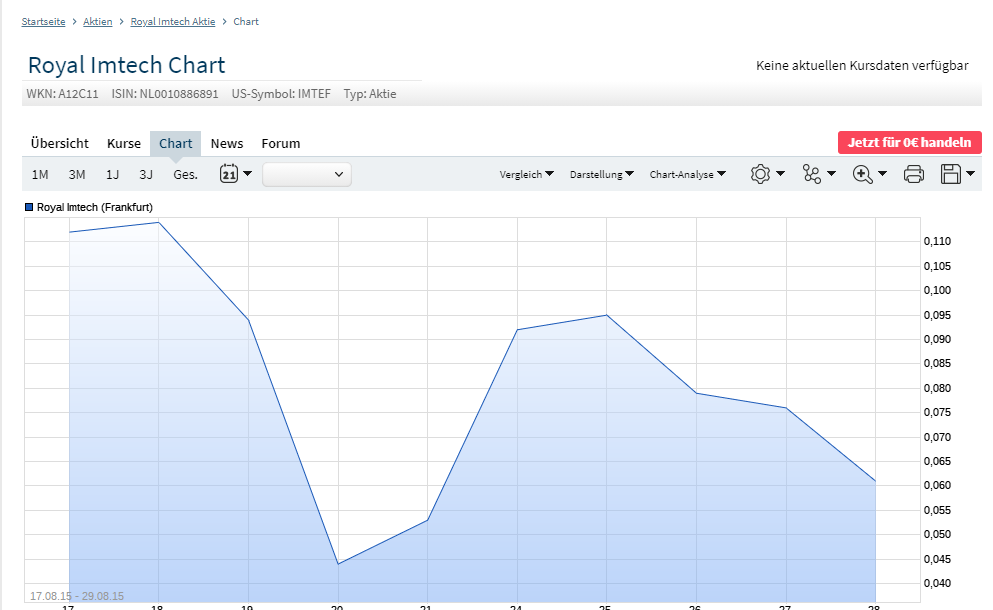Click the Chart breadcrumb text
993x610 pixels.
click(246, 22)
